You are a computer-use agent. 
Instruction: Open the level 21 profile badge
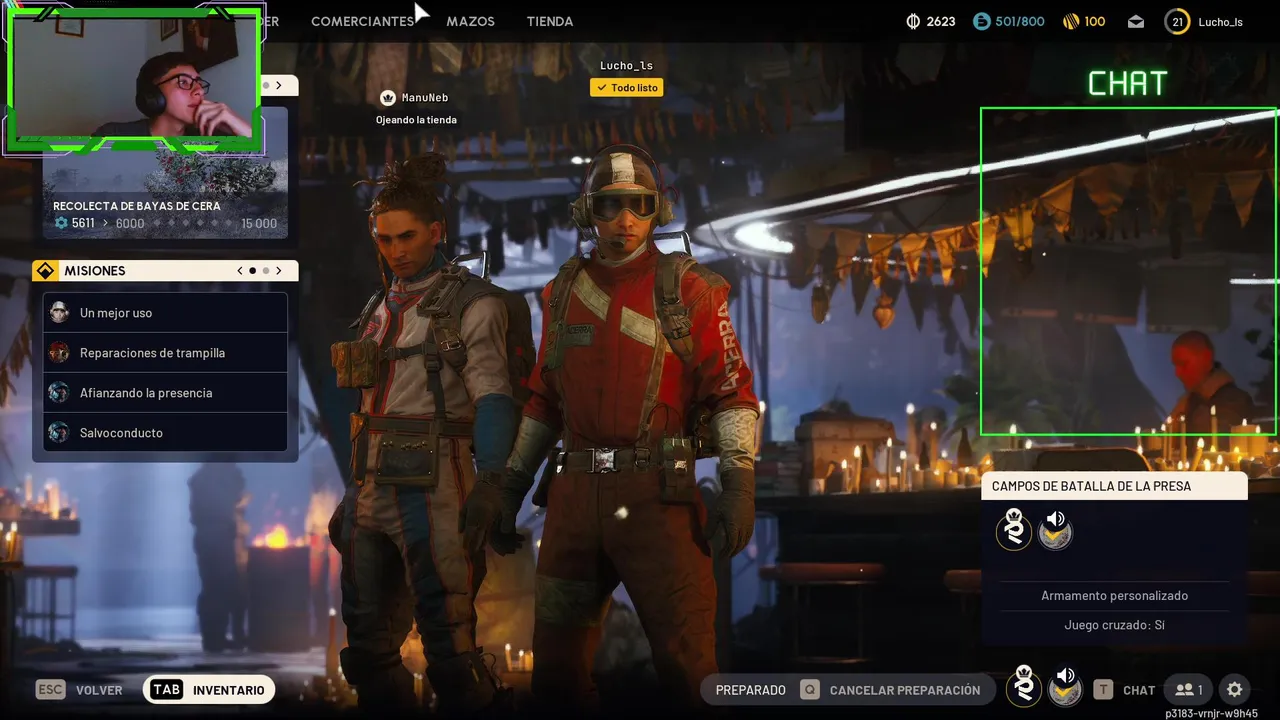[x=1177, y=22]
